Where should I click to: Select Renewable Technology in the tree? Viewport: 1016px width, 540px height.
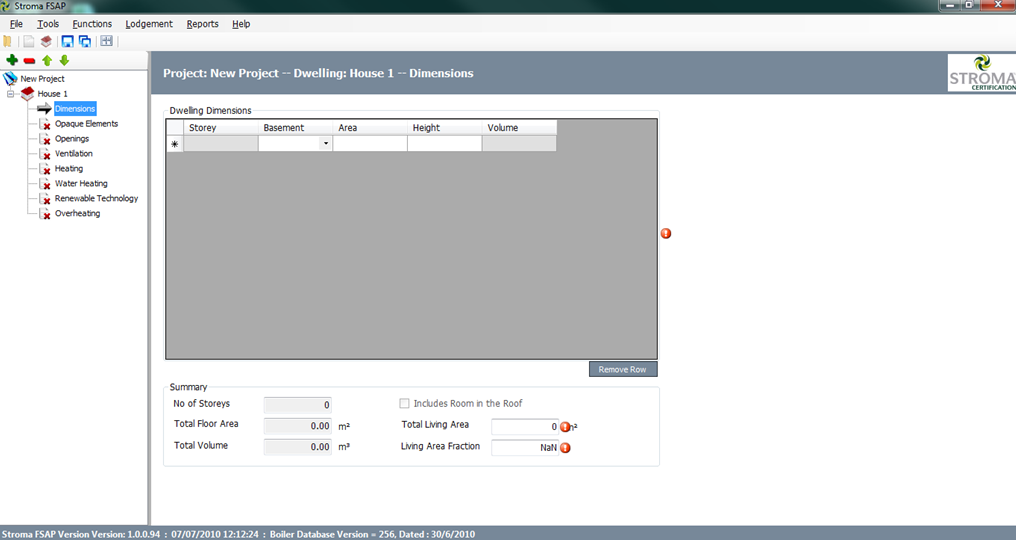[97, 198]
